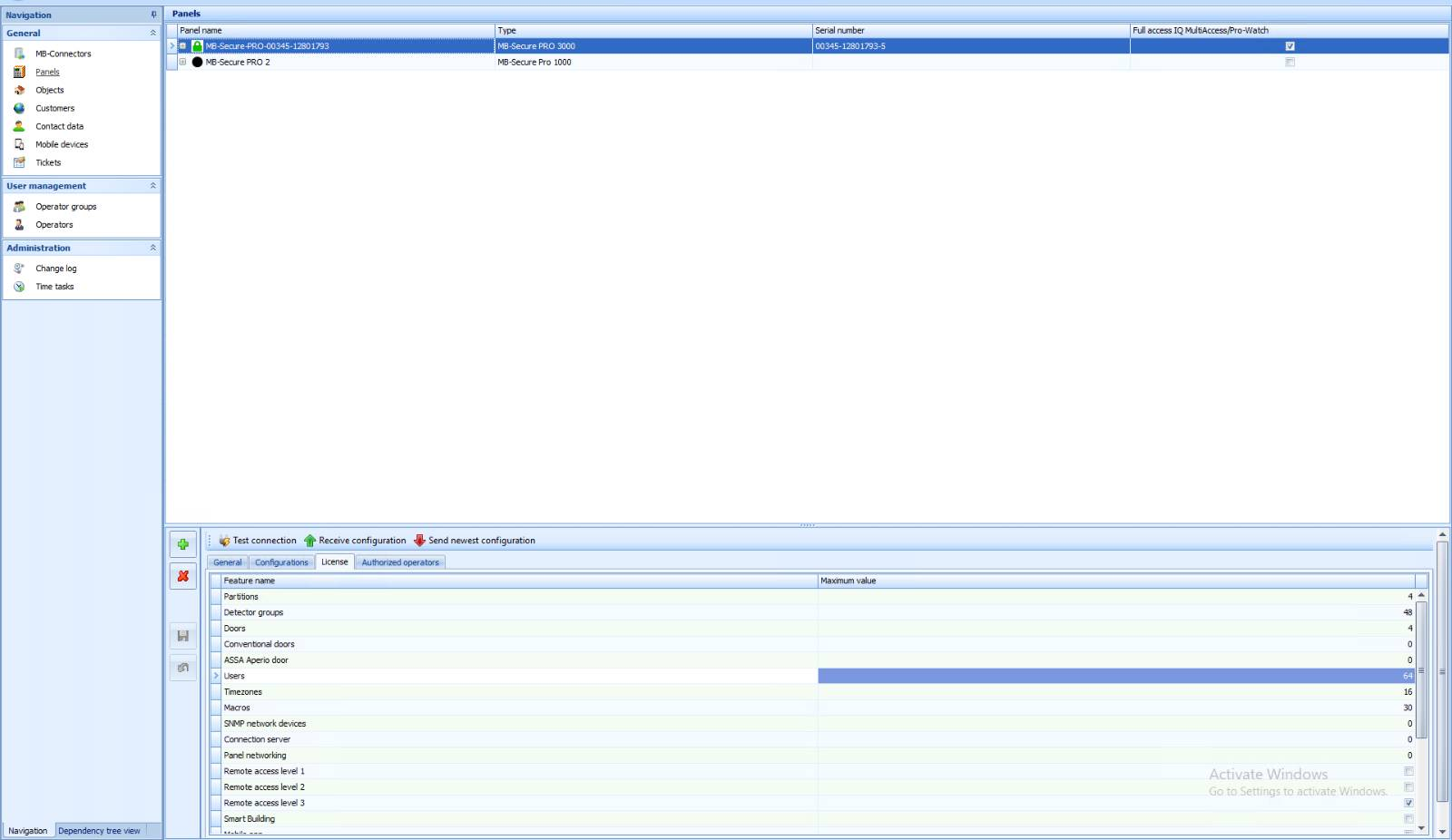Toggle Remote access level 3 checkbox
The height and width of the screenshot is (840, 1452).
click(1408, 803)
